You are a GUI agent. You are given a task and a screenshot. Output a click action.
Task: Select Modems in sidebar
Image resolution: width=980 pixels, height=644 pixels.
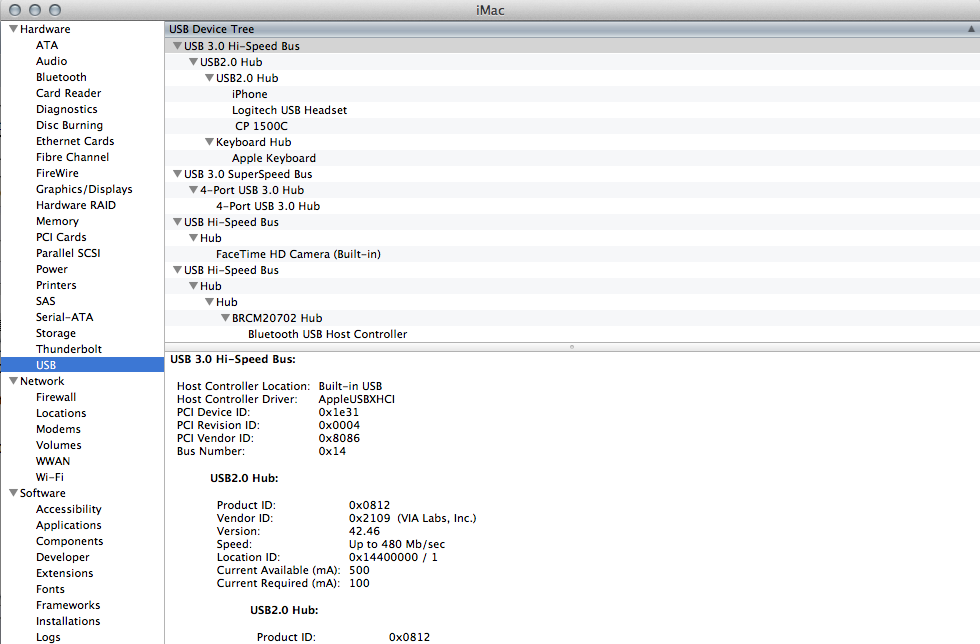[58, 429]
